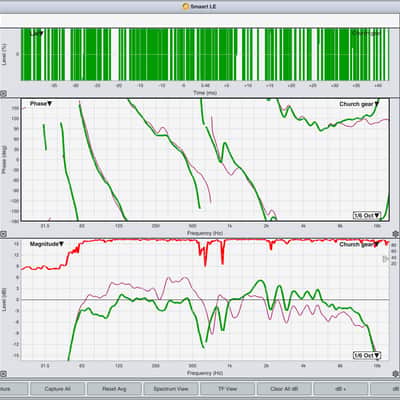
Task: Click the Smaart LE app icon in title bar
Action: click(186, 6)
